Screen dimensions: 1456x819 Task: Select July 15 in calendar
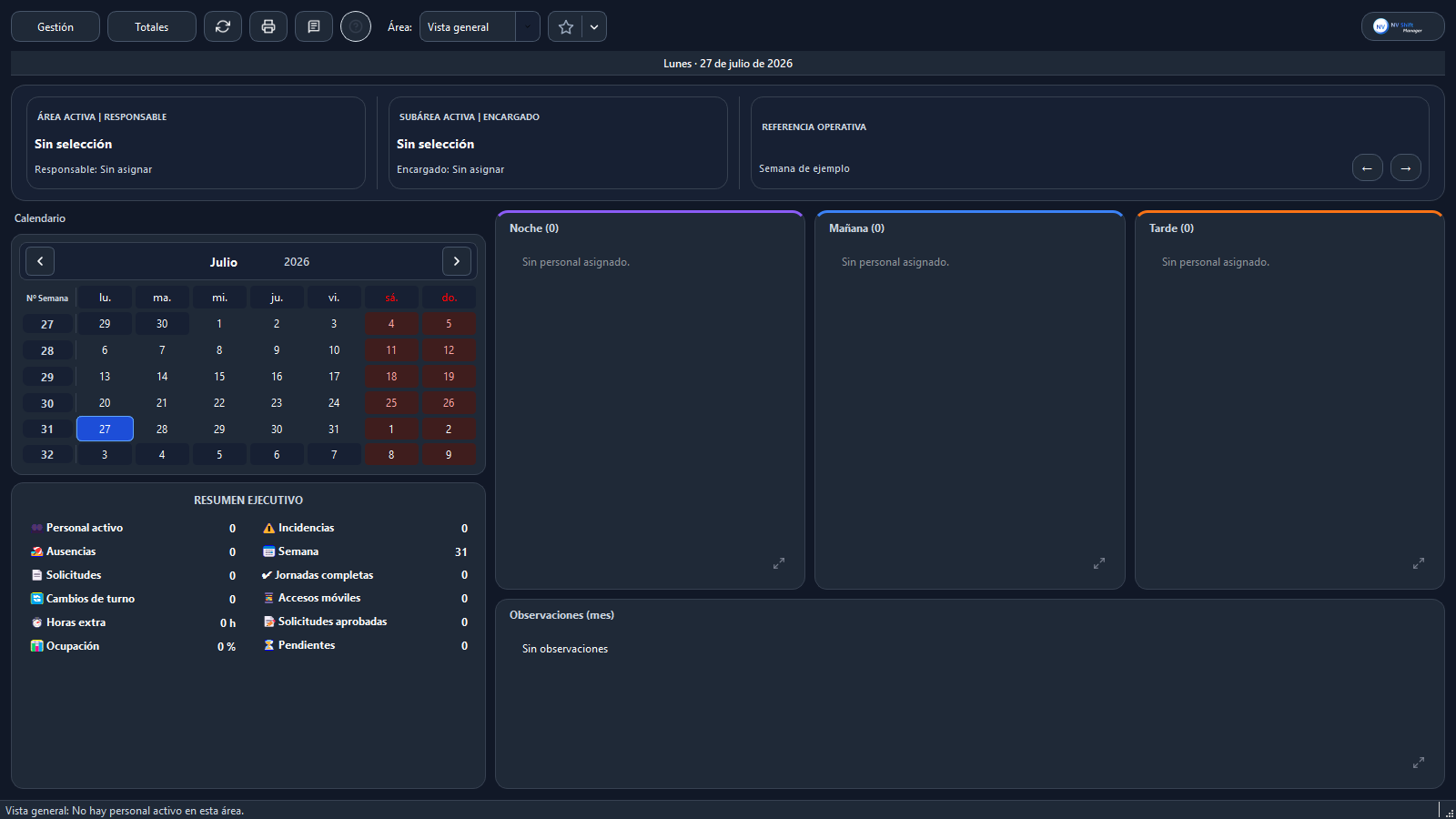pyautogui.click(x=219, y=376)
